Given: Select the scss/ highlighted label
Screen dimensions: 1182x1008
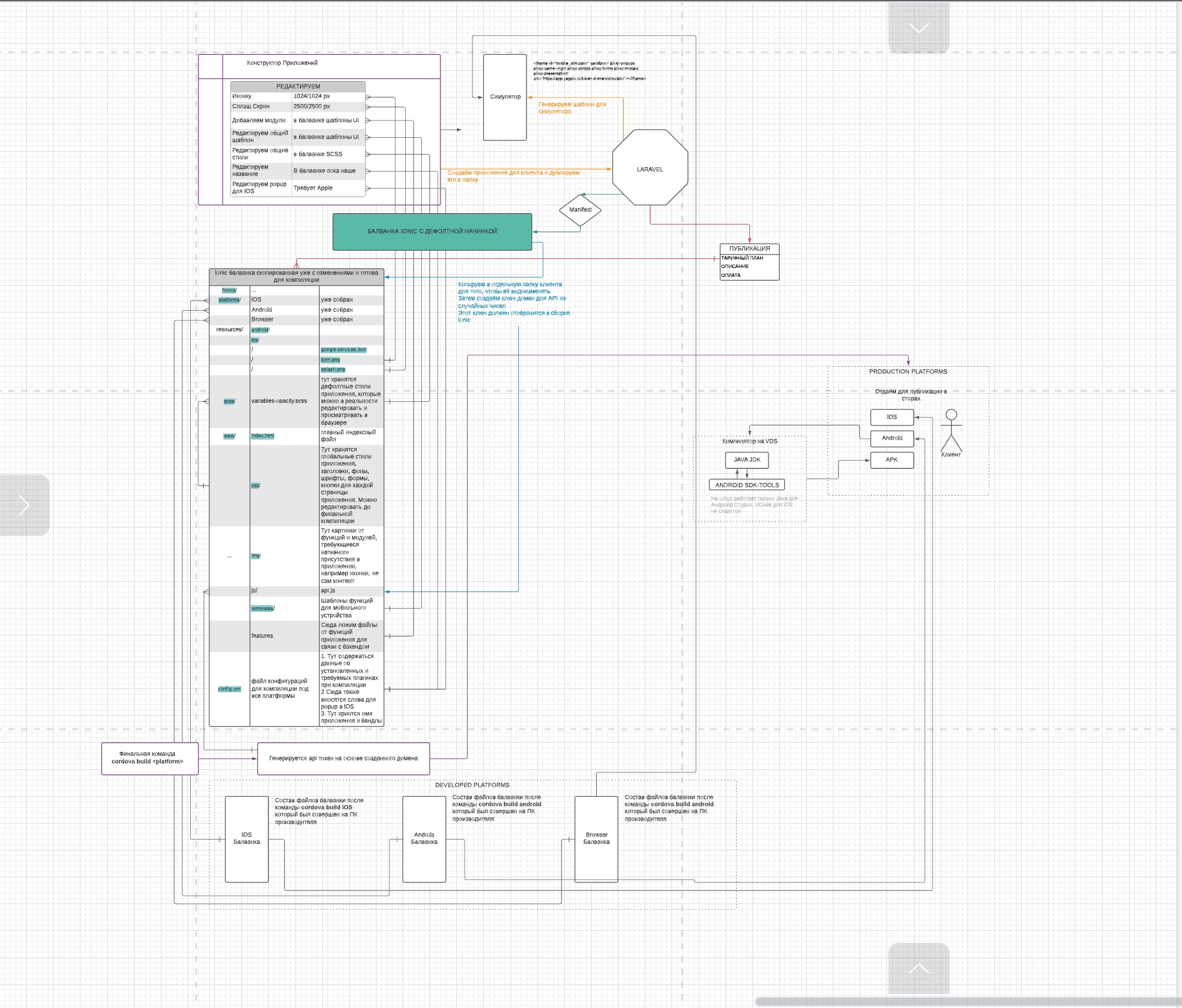Looking at the screenshot, I should [x=229, y=401].
